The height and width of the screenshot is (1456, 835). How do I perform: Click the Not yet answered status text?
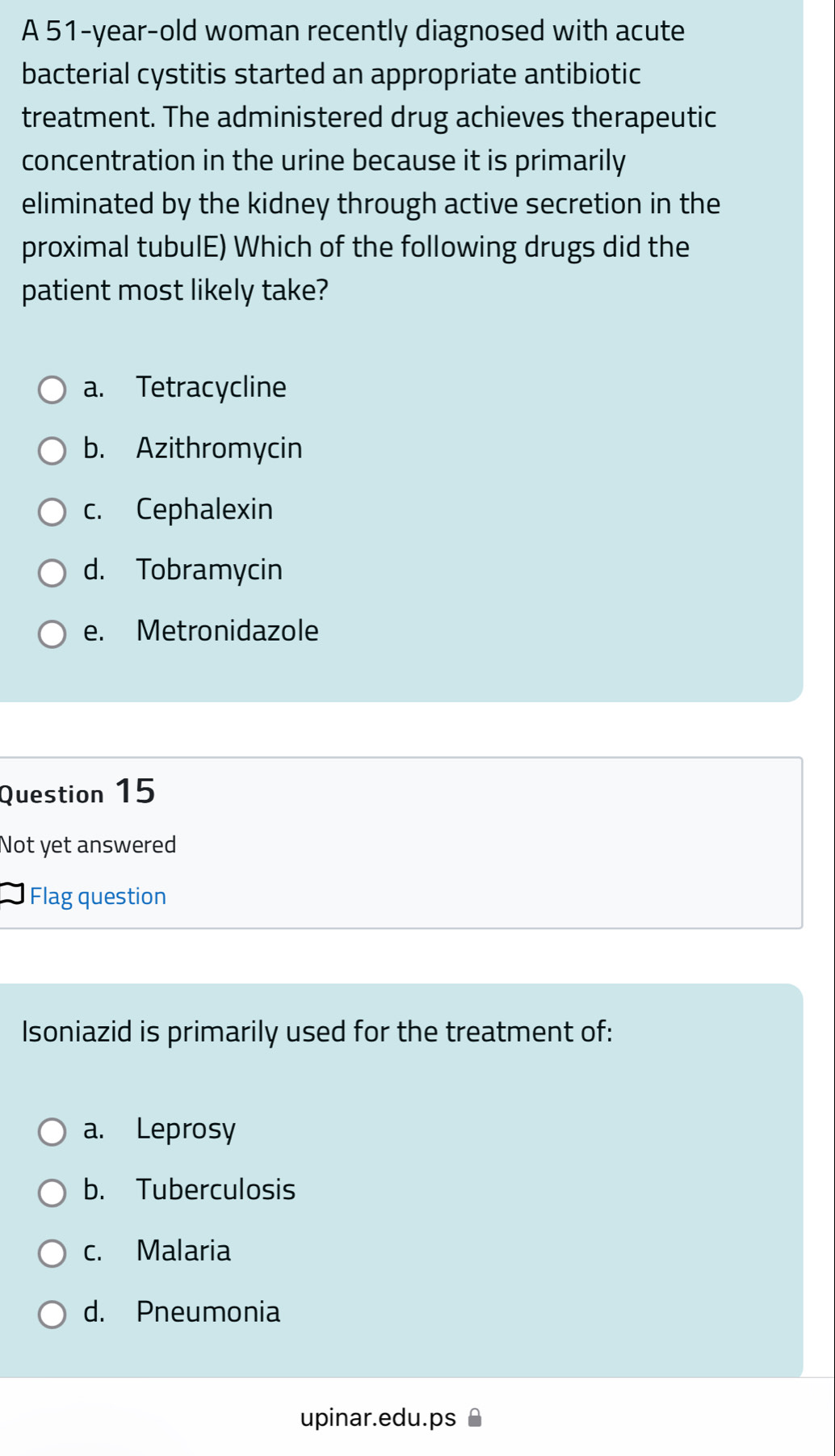[x=88, y=844]
